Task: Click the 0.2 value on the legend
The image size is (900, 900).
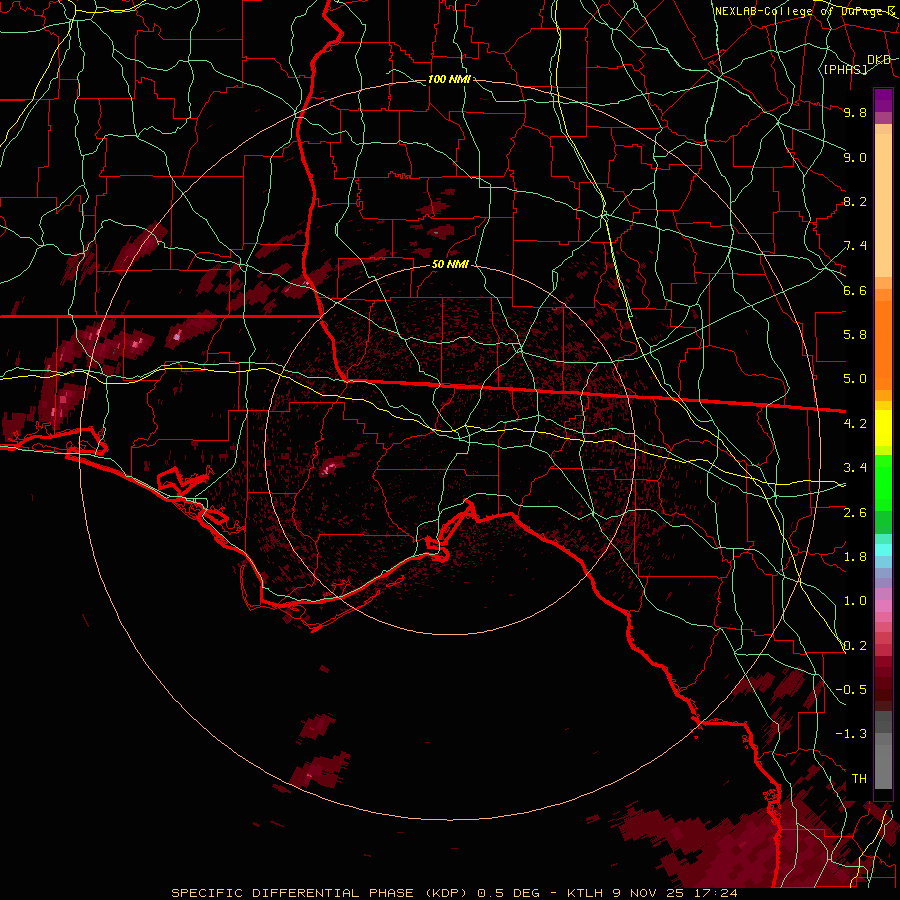Action: point(855,646)
